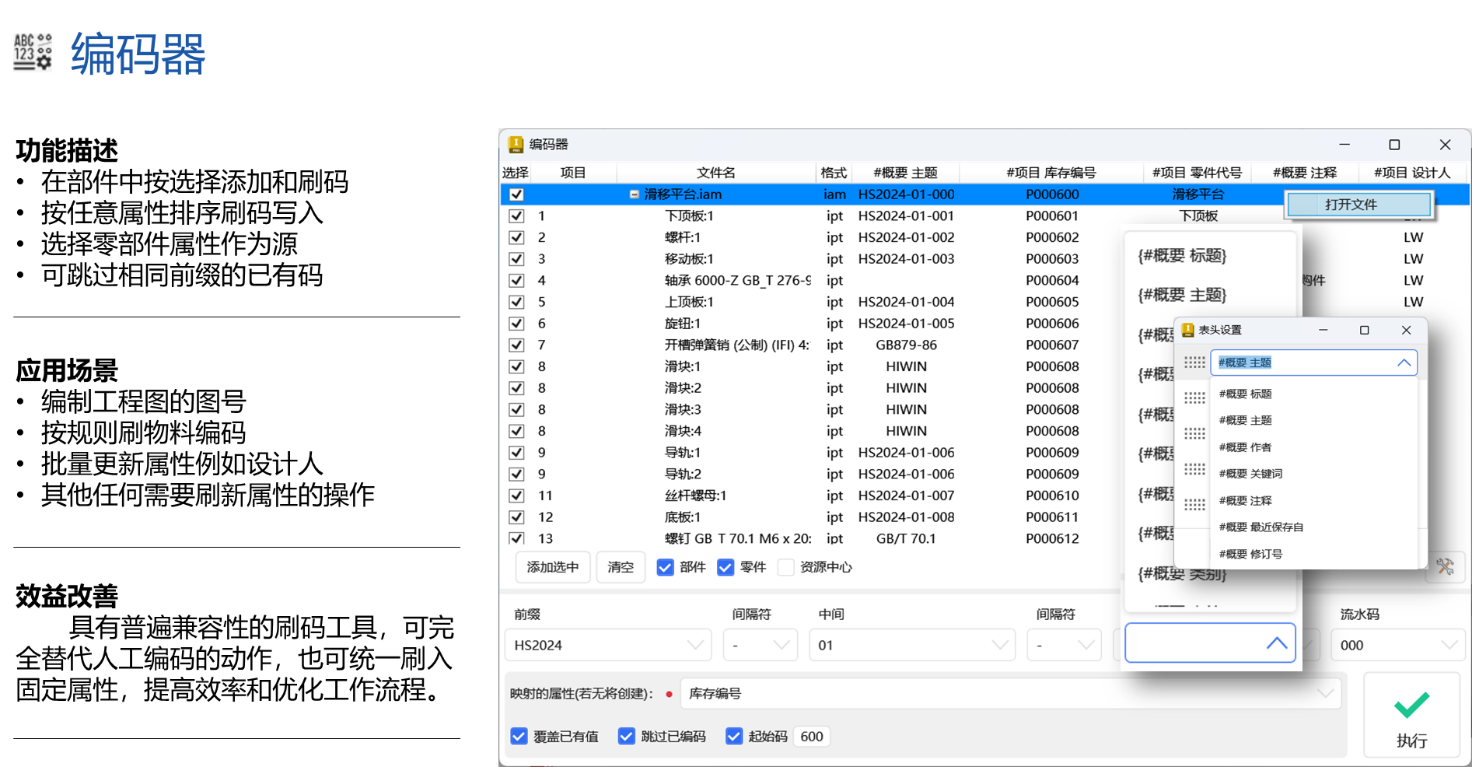This screenshot has height=767, width=1479.
Task: Enable the 资源中心 checkbox
Action: coord(786,567)
